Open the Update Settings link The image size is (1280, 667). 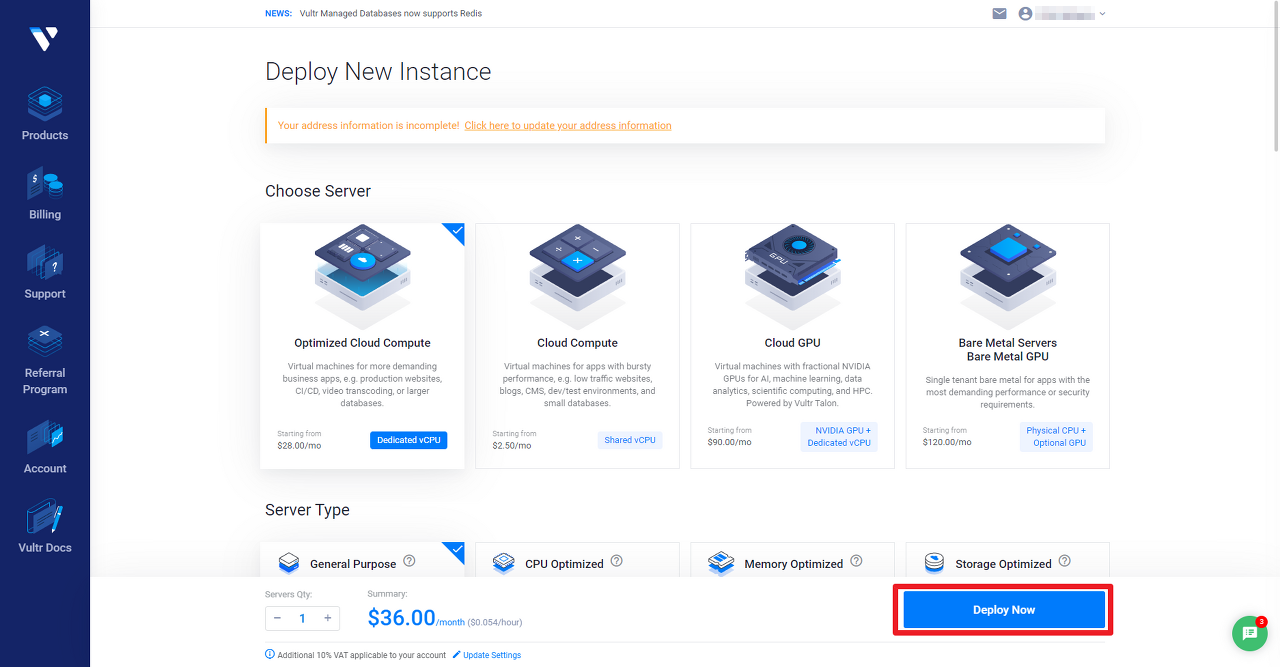pyautogui.click(x=487, y=655)
